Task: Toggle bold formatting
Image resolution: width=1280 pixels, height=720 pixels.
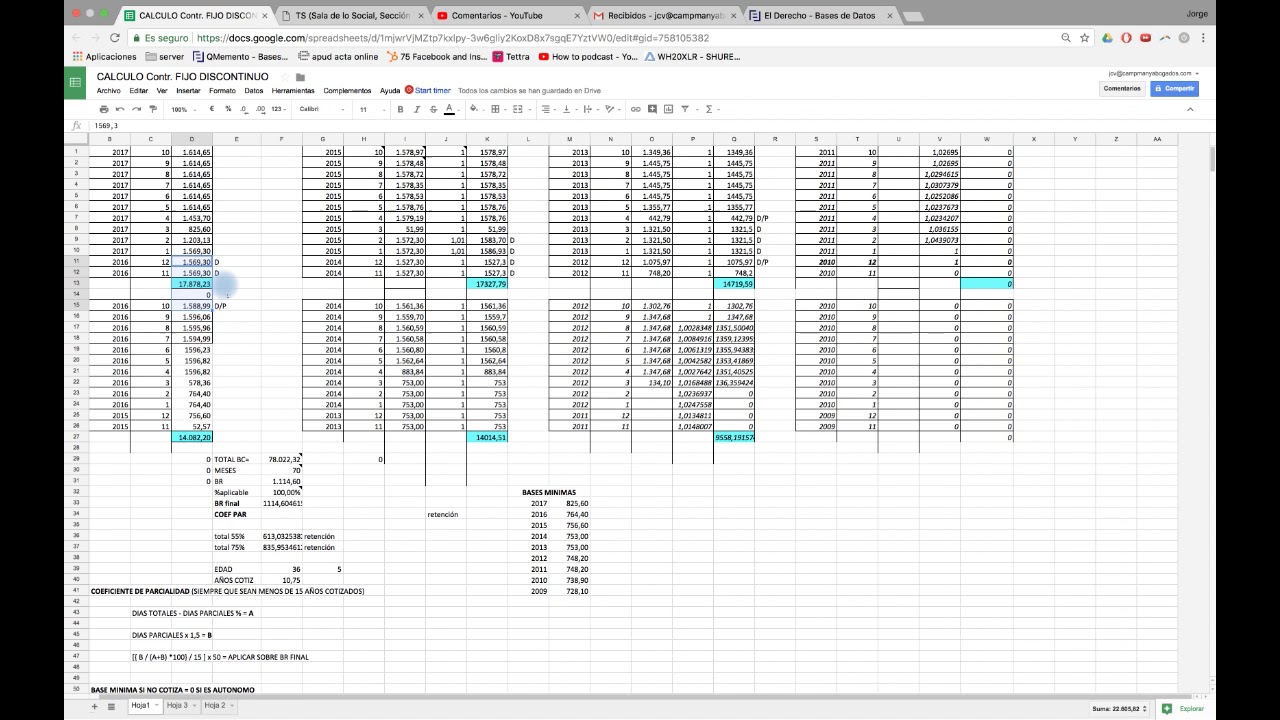Action: click(401, 109)
